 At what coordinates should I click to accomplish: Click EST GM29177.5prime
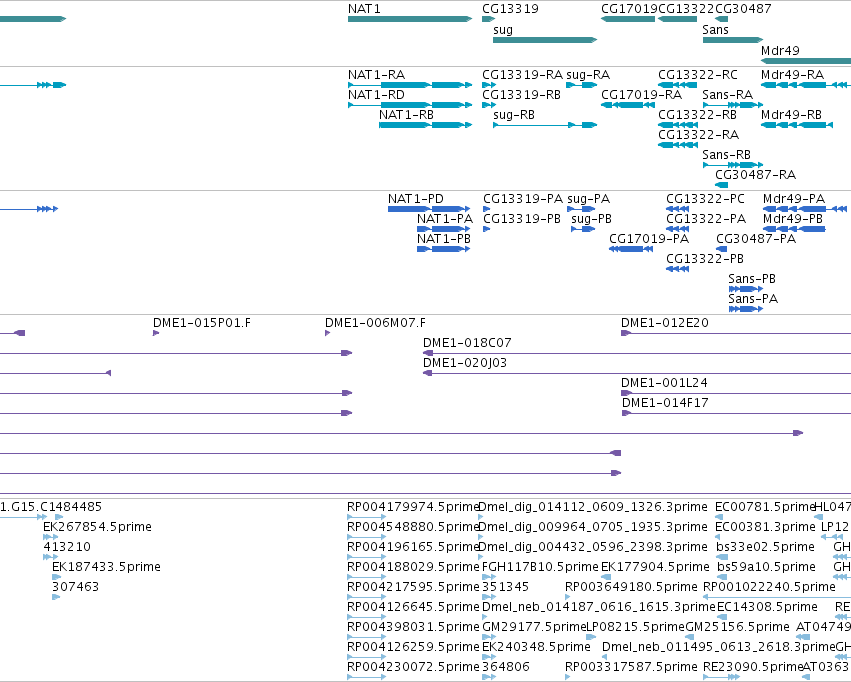pos(489,638)
